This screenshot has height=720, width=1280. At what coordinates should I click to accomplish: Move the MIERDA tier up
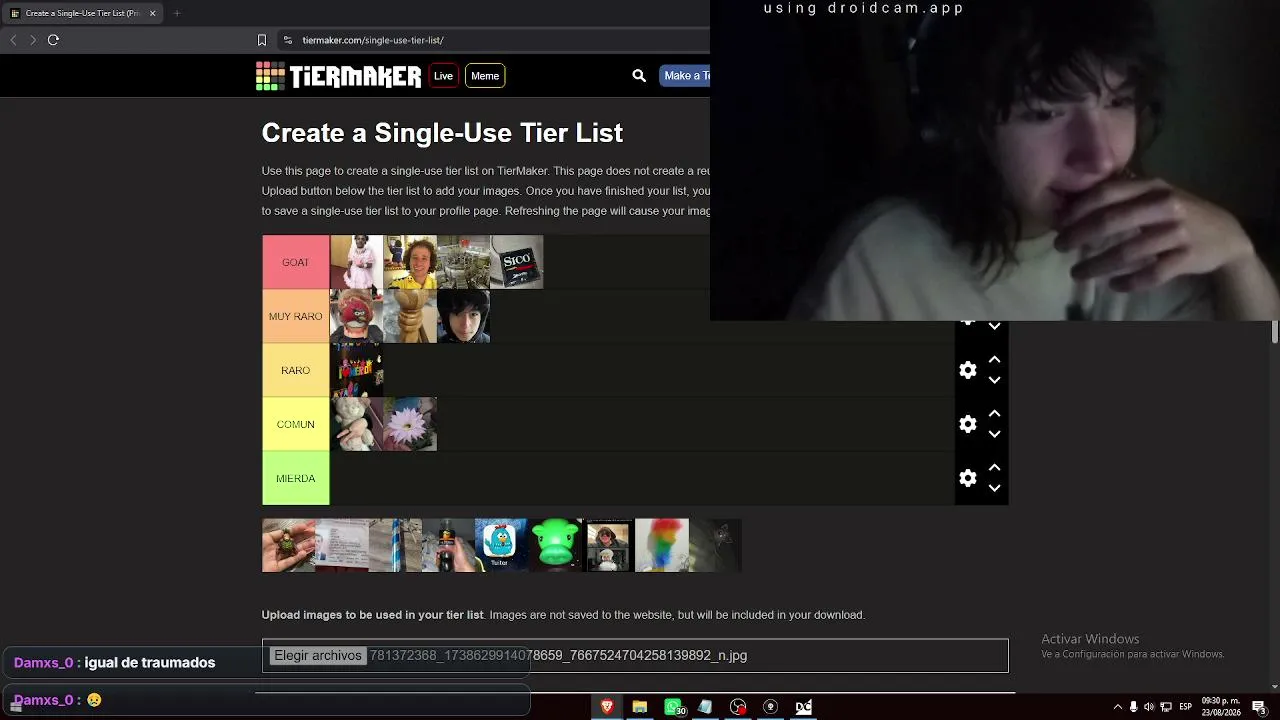994,467
